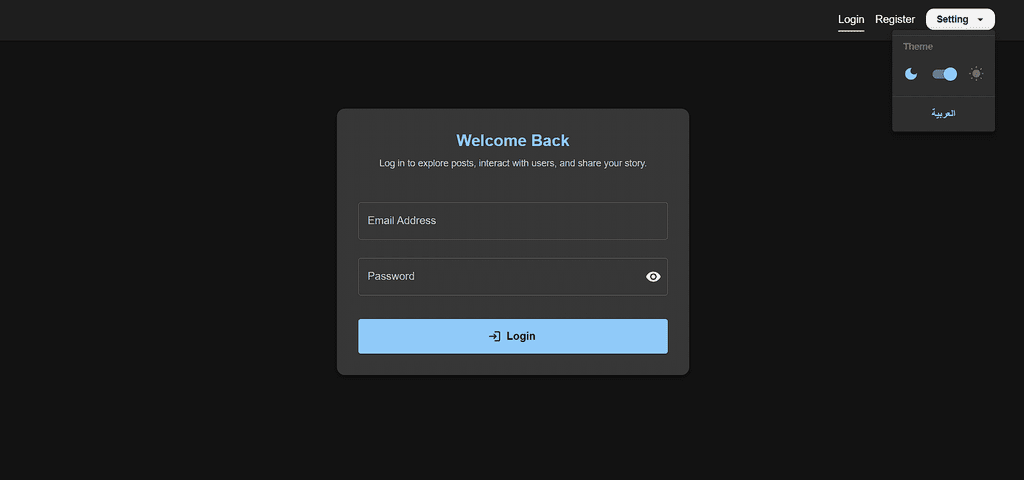This screenshot has width=1024, height=480.
Task: Click the 'Log in to explore posts' subtitle
Action: click(x=513, y=163)
